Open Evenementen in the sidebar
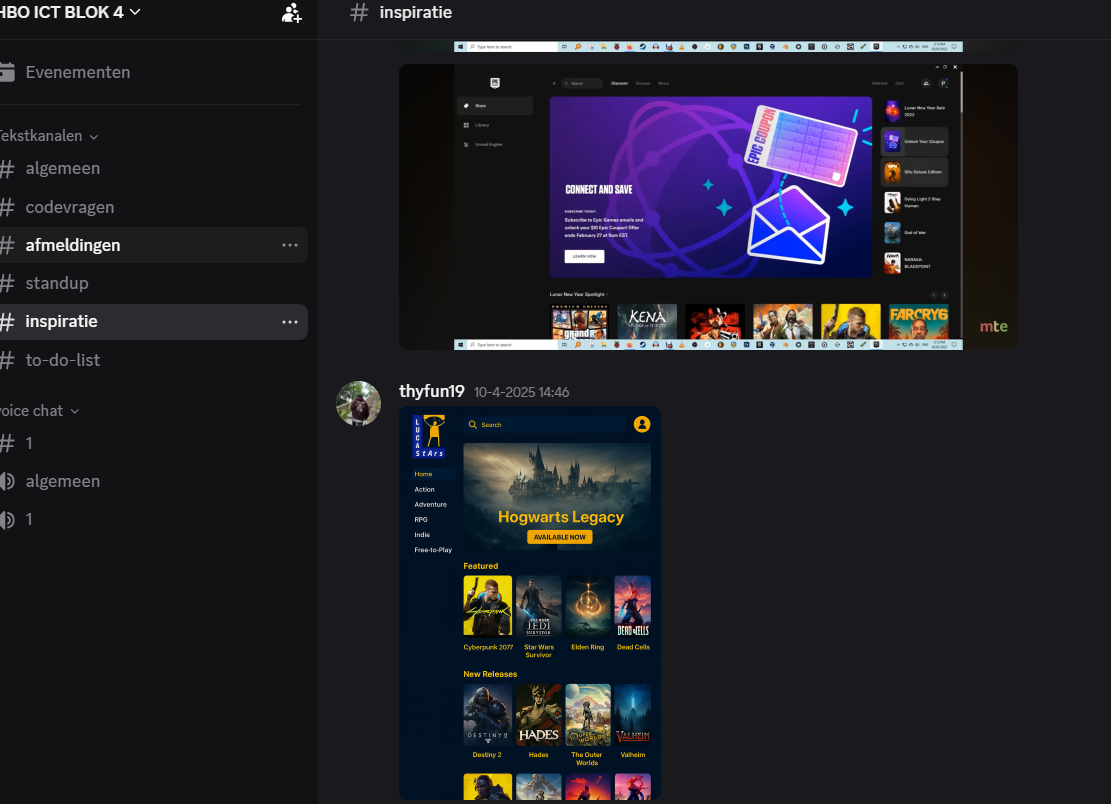Viewport: 1111px width, 804px height. (x=78, y=72)
